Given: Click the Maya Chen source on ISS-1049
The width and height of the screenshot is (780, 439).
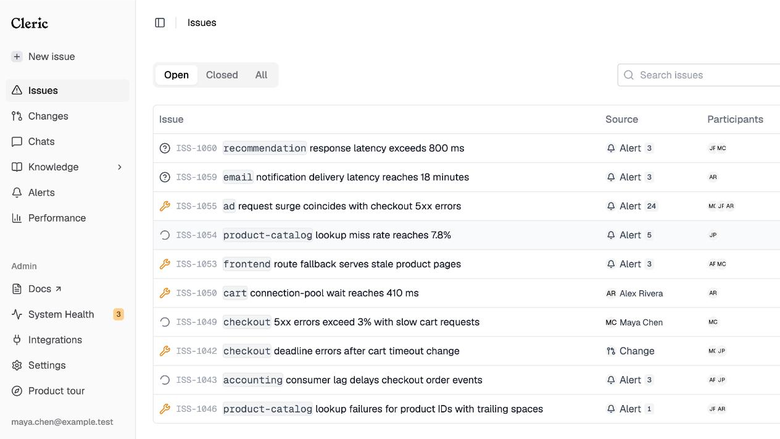Looking at the screenshot, I should [634, 322].
